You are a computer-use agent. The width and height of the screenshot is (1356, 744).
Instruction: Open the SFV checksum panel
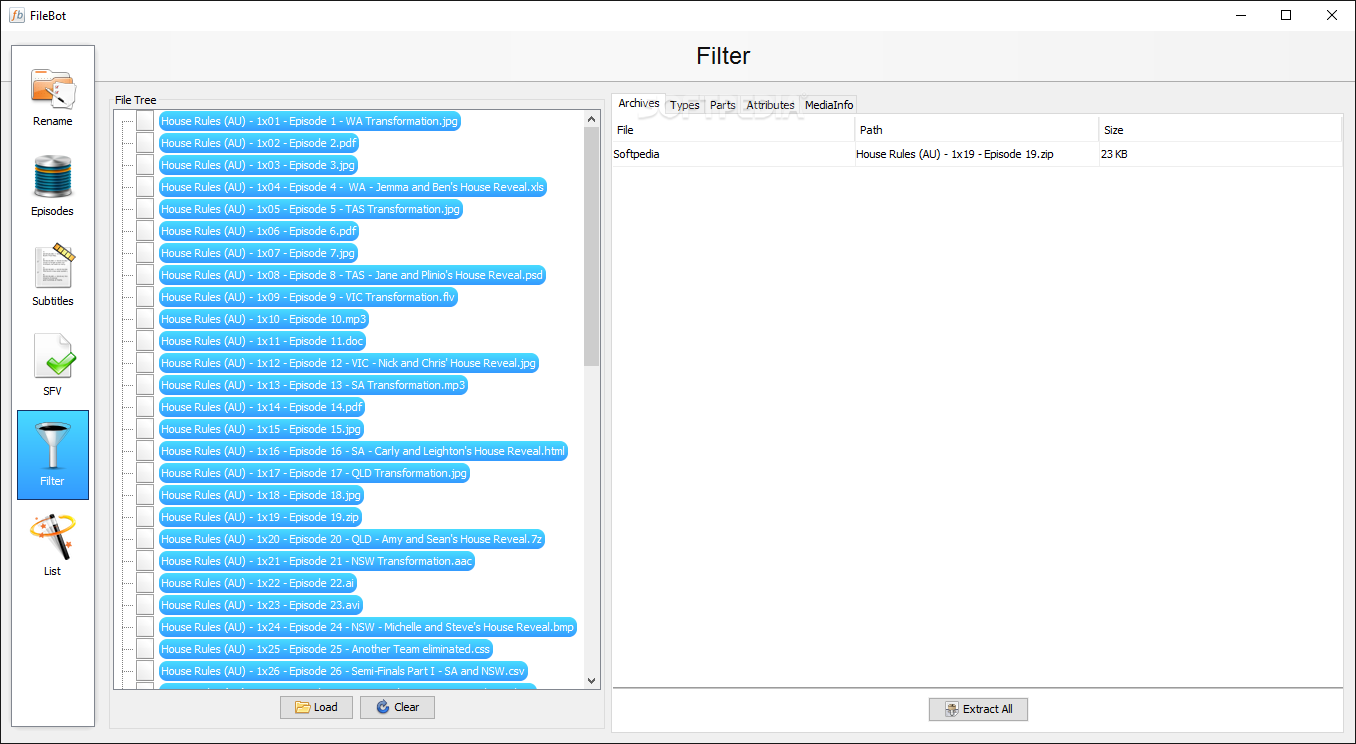click(x=53, y=366)
